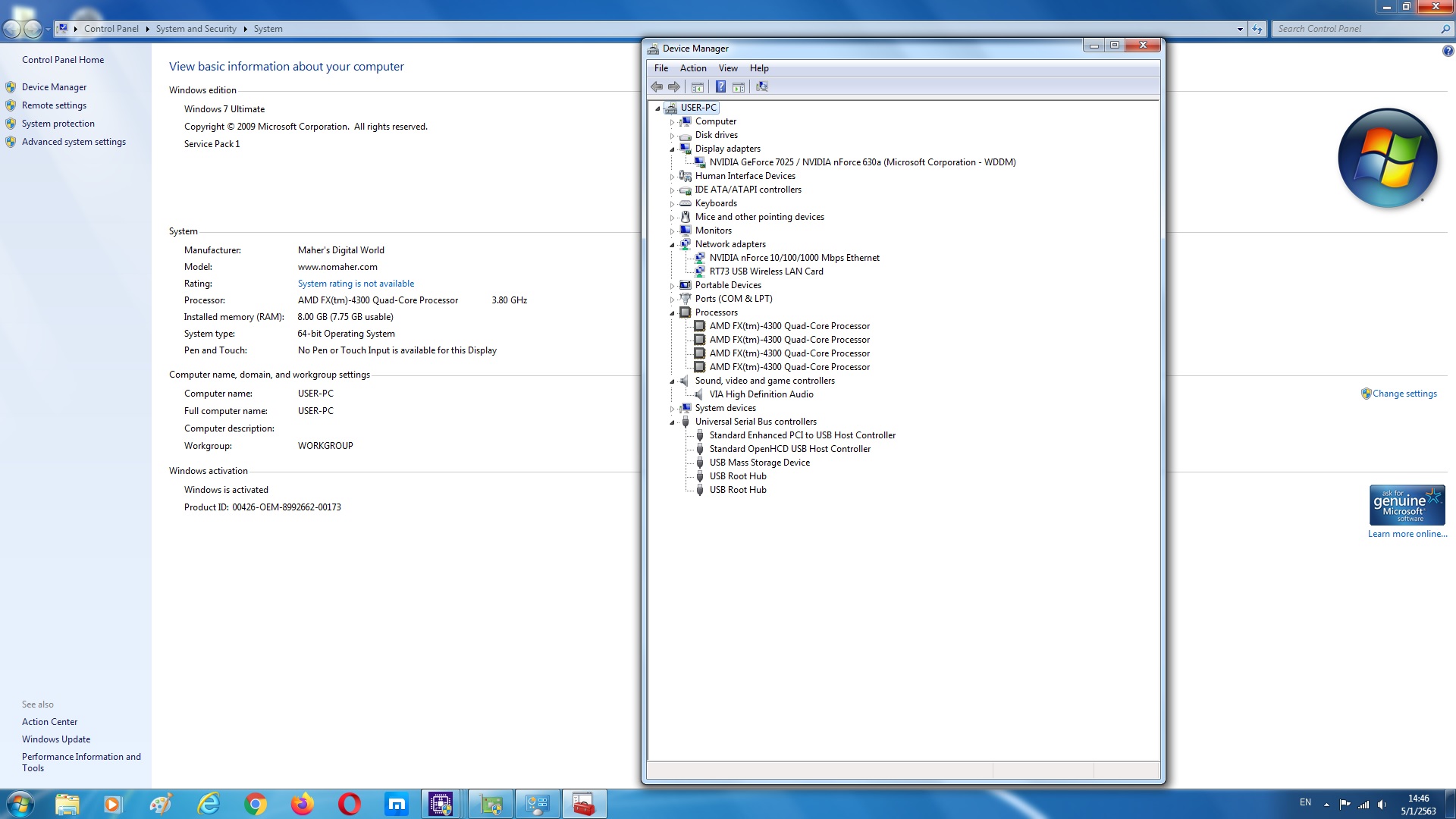The image size is (1456, 819).
Task: Expand the Human Interface Devices category
Action: tap(672, 177)
